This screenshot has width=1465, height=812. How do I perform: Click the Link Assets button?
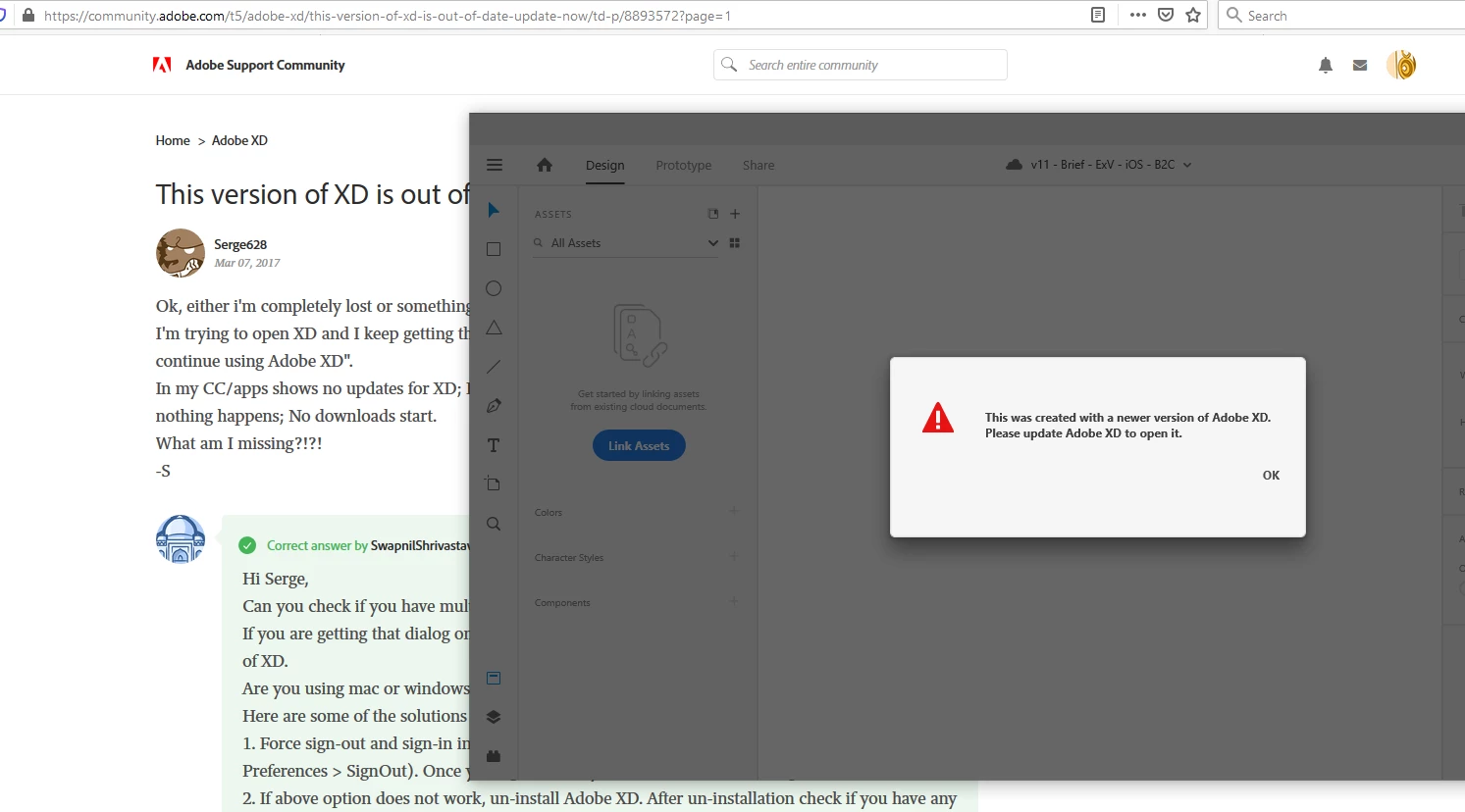(639, 445)
